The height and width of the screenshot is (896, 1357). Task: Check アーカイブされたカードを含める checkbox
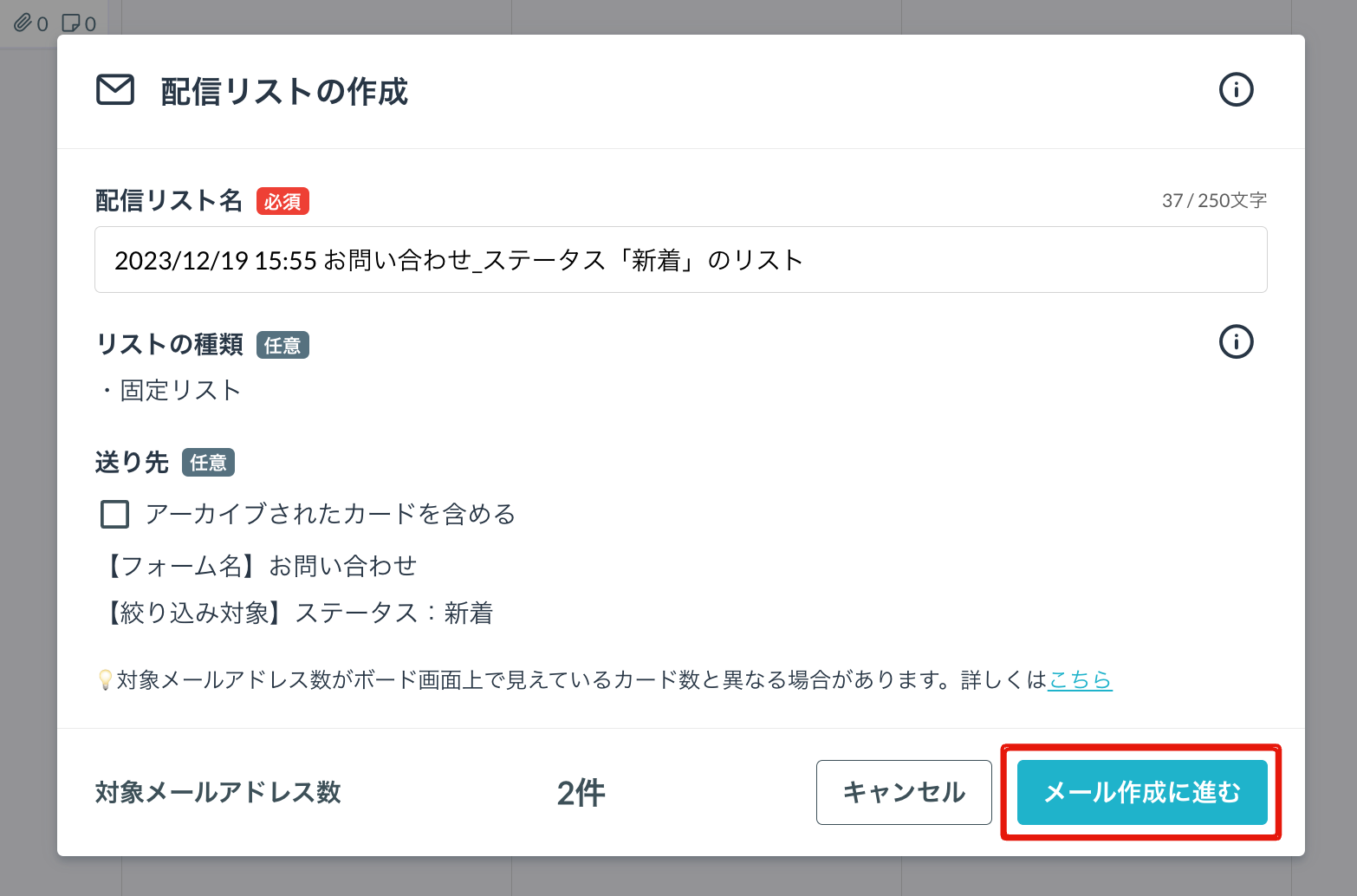(115, 514)
